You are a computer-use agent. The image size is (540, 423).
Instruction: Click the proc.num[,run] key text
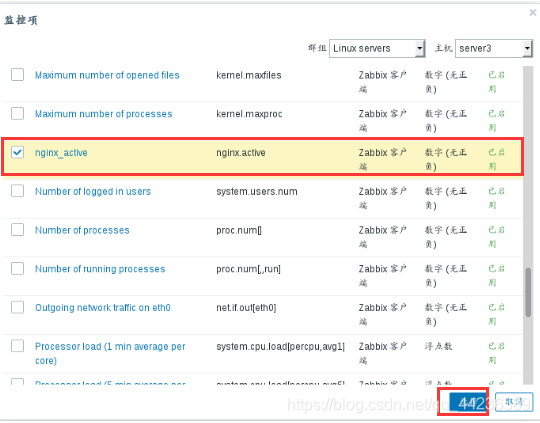[x=248, y=269]
